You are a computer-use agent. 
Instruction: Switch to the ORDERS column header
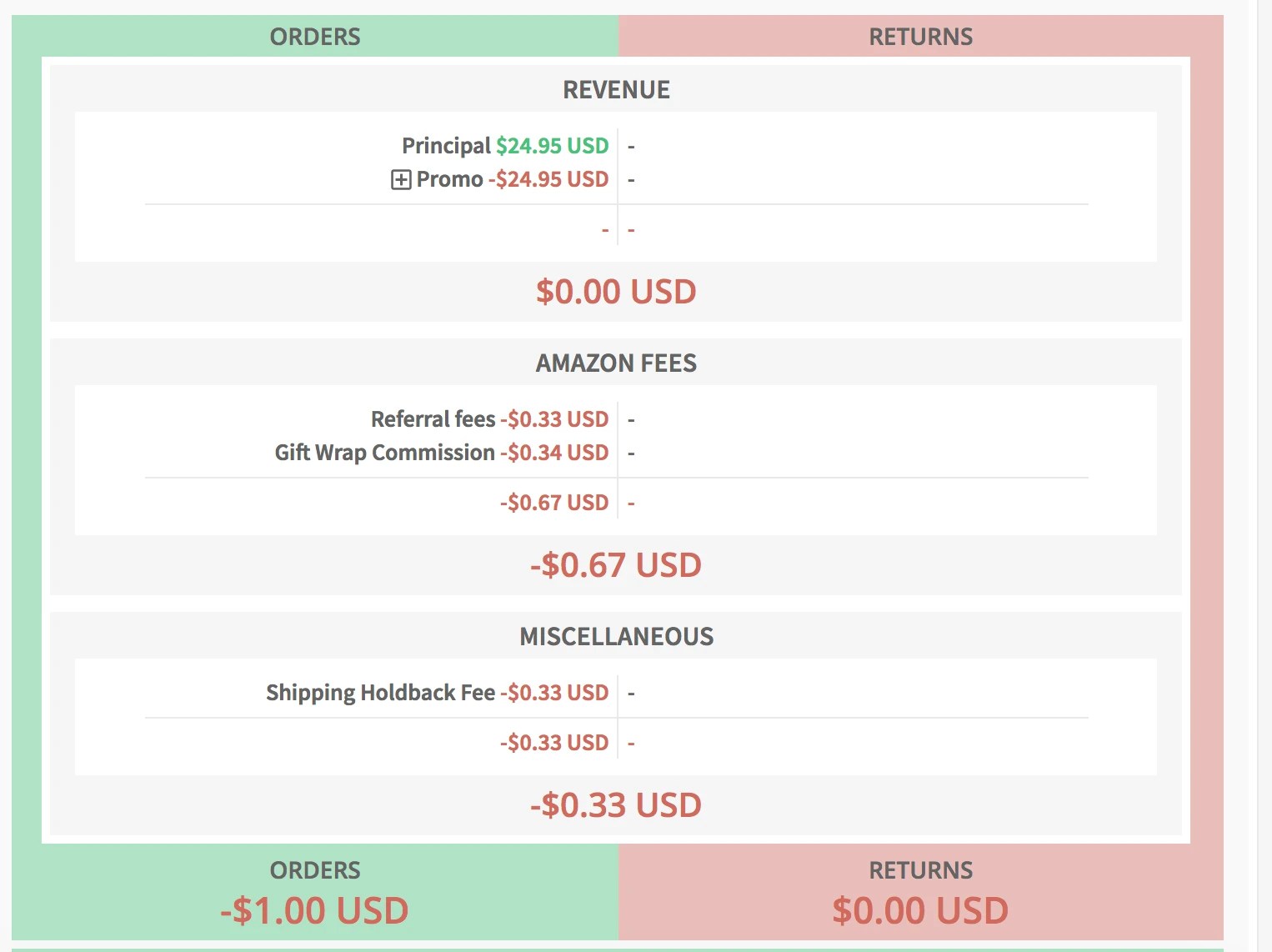314,36
